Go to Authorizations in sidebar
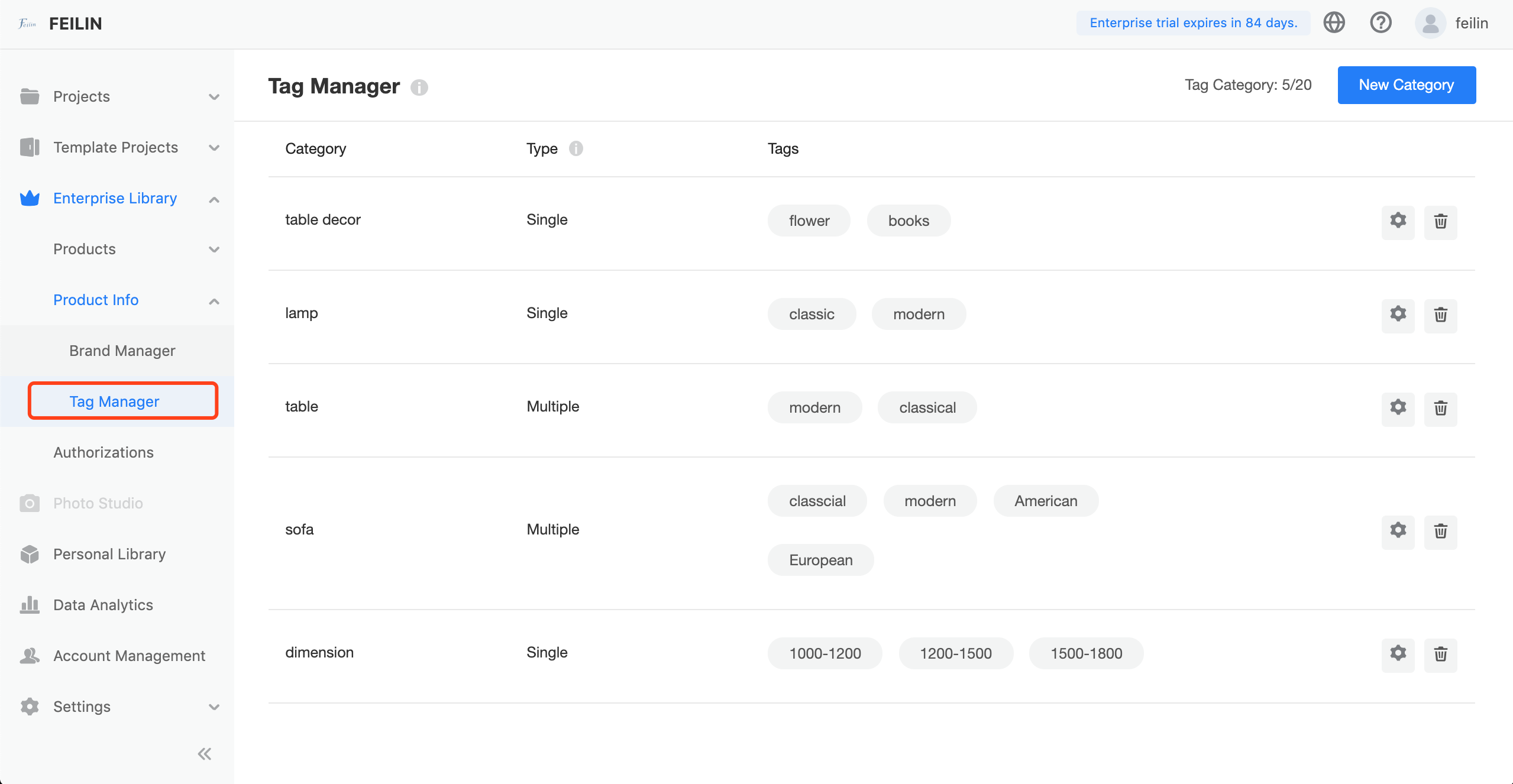The width and height of the screenshot is (1513, 784). click(104, 452)
